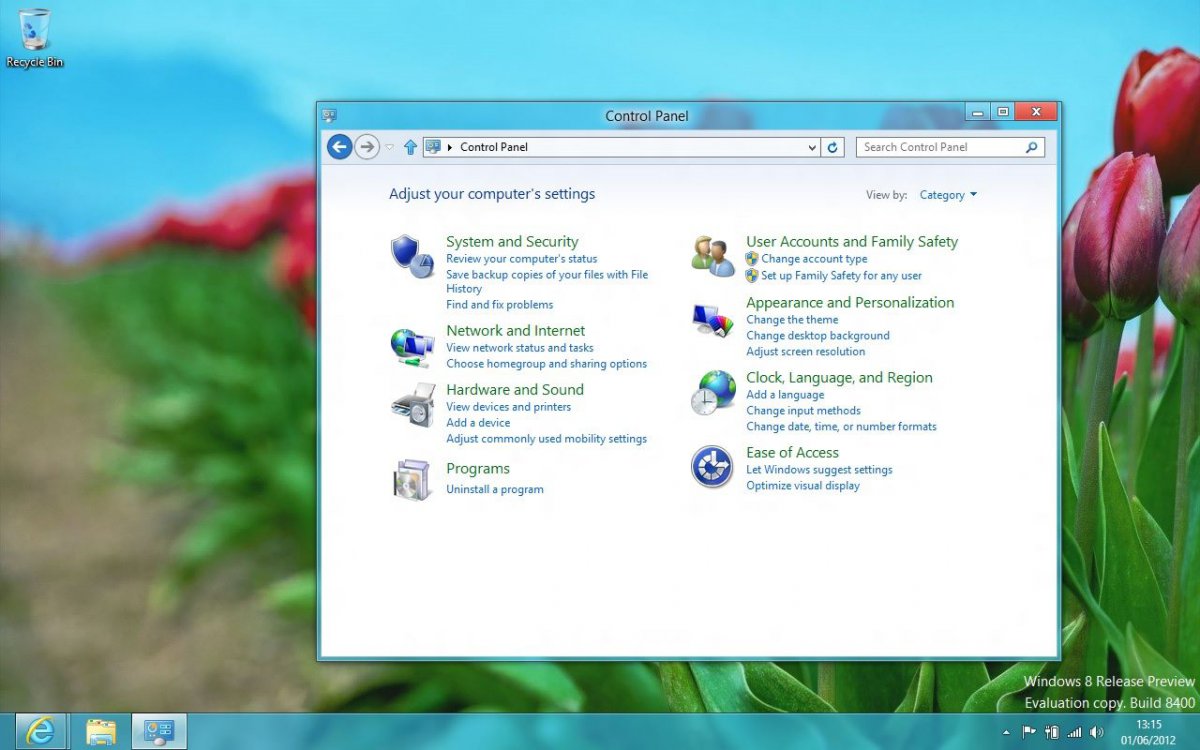Click Add a language
Image resolution: width=1200 pixels, height=750 pixels.
click(x=785, y=395)
